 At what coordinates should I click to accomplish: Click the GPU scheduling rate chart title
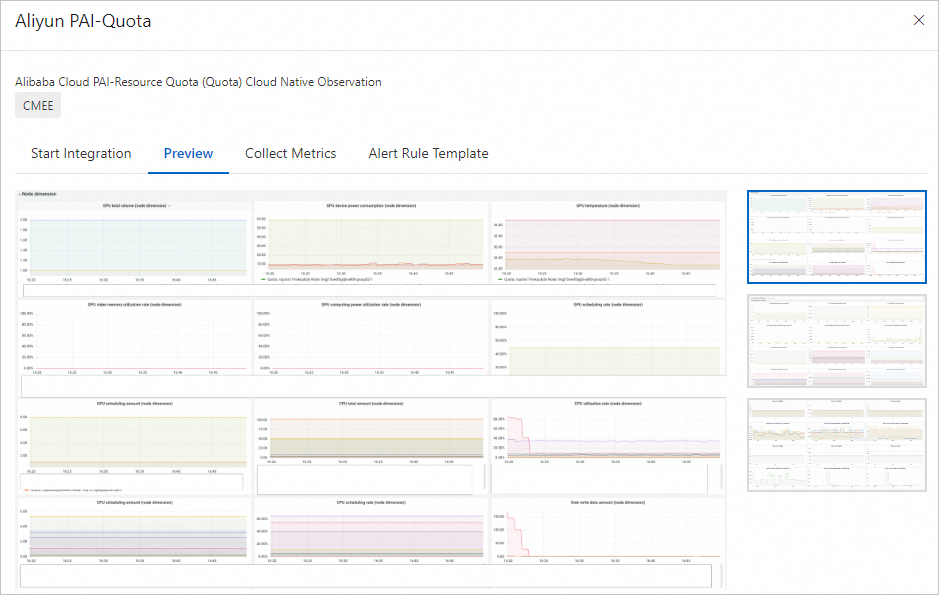pos(608,305)
